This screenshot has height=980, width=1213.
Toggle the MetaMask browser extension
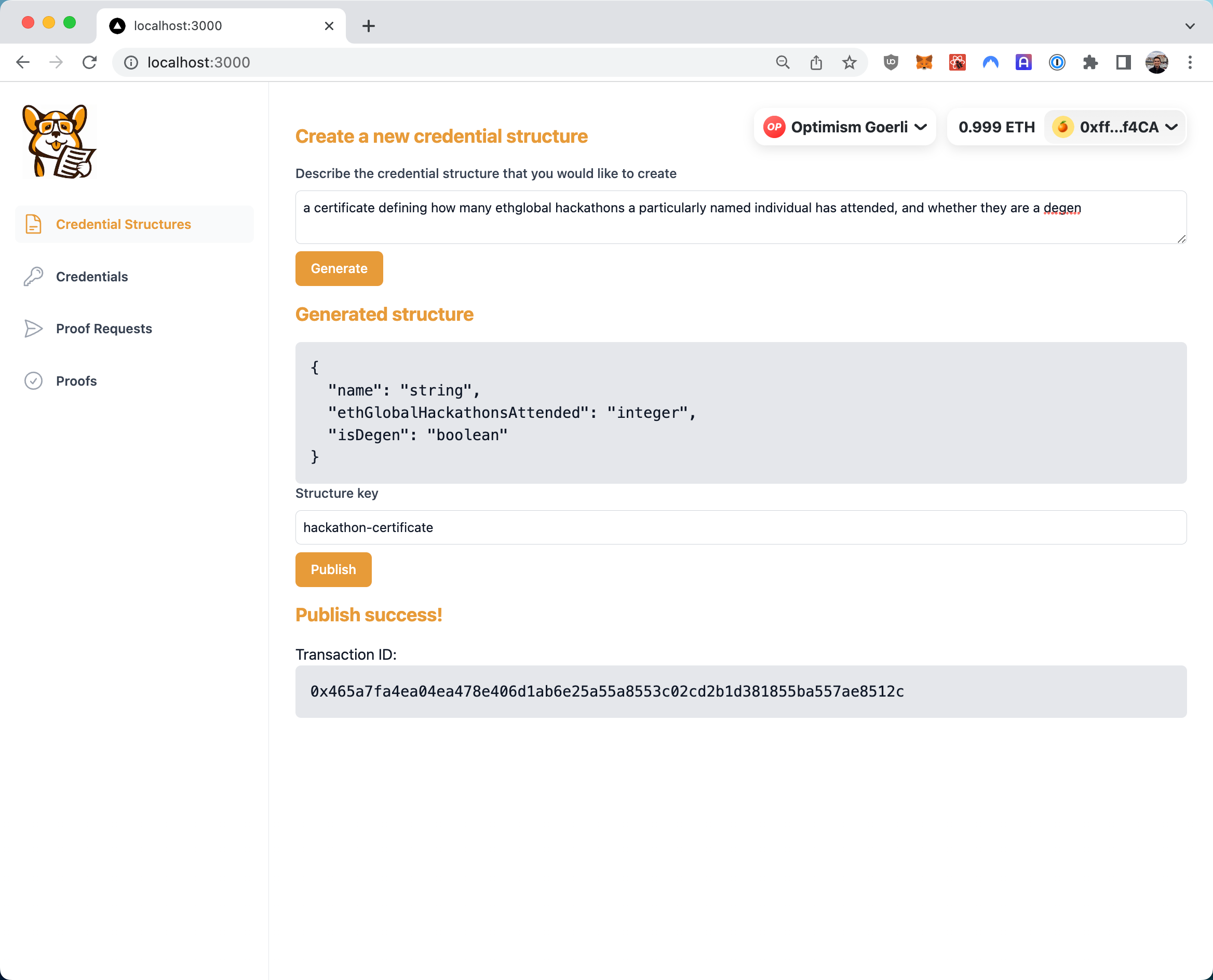coord(921,62)
